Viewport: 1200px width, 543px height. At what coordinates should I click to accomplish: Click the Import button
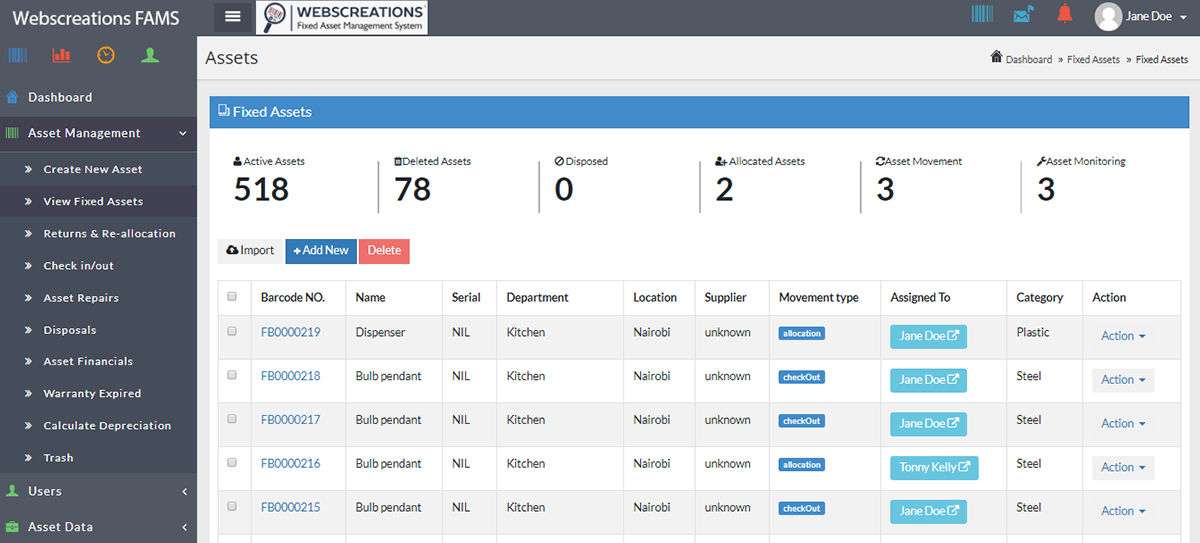250,251
